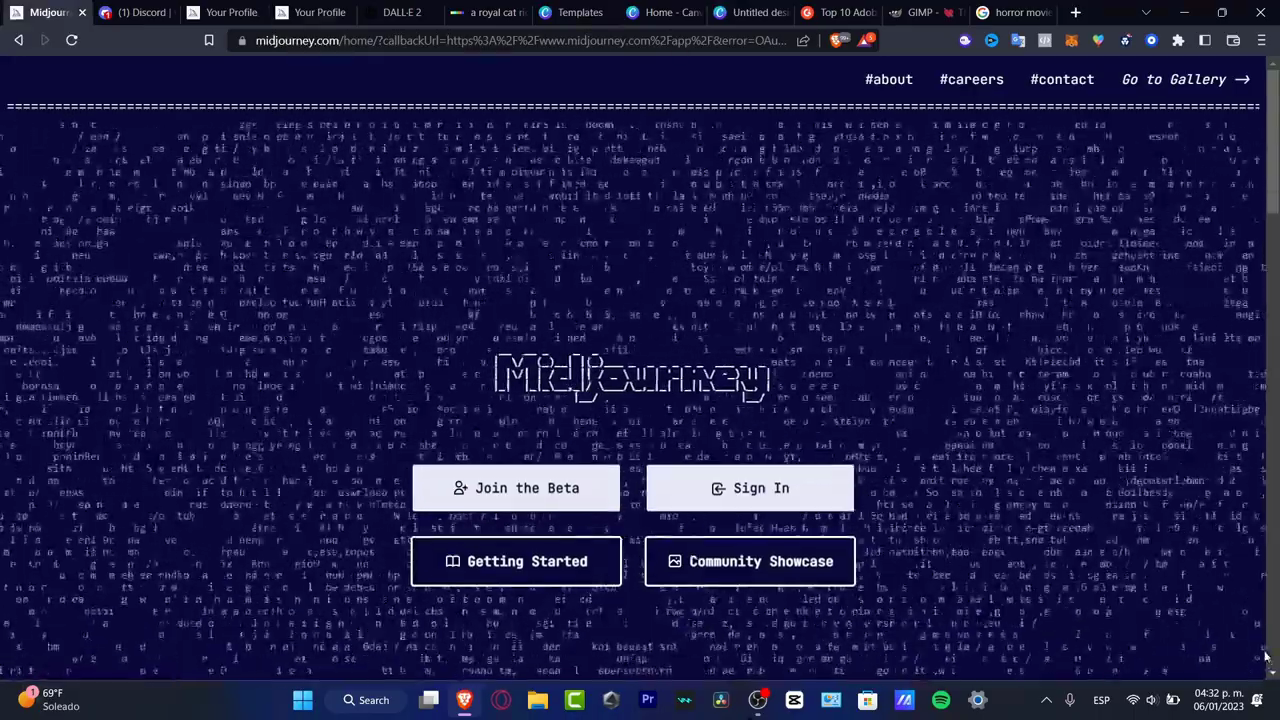Viewport: 1280px width, 720px height.
Task: Open Task View on the taskbar
Action: (429, 700)
